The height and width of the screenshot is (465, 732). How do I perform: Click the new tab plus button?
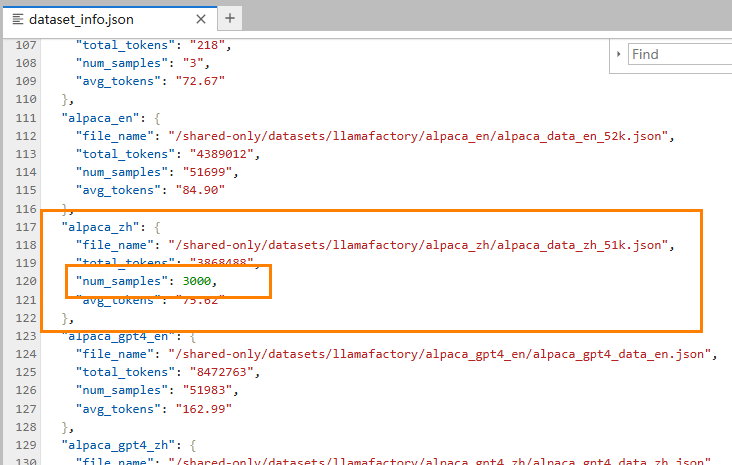229,18
